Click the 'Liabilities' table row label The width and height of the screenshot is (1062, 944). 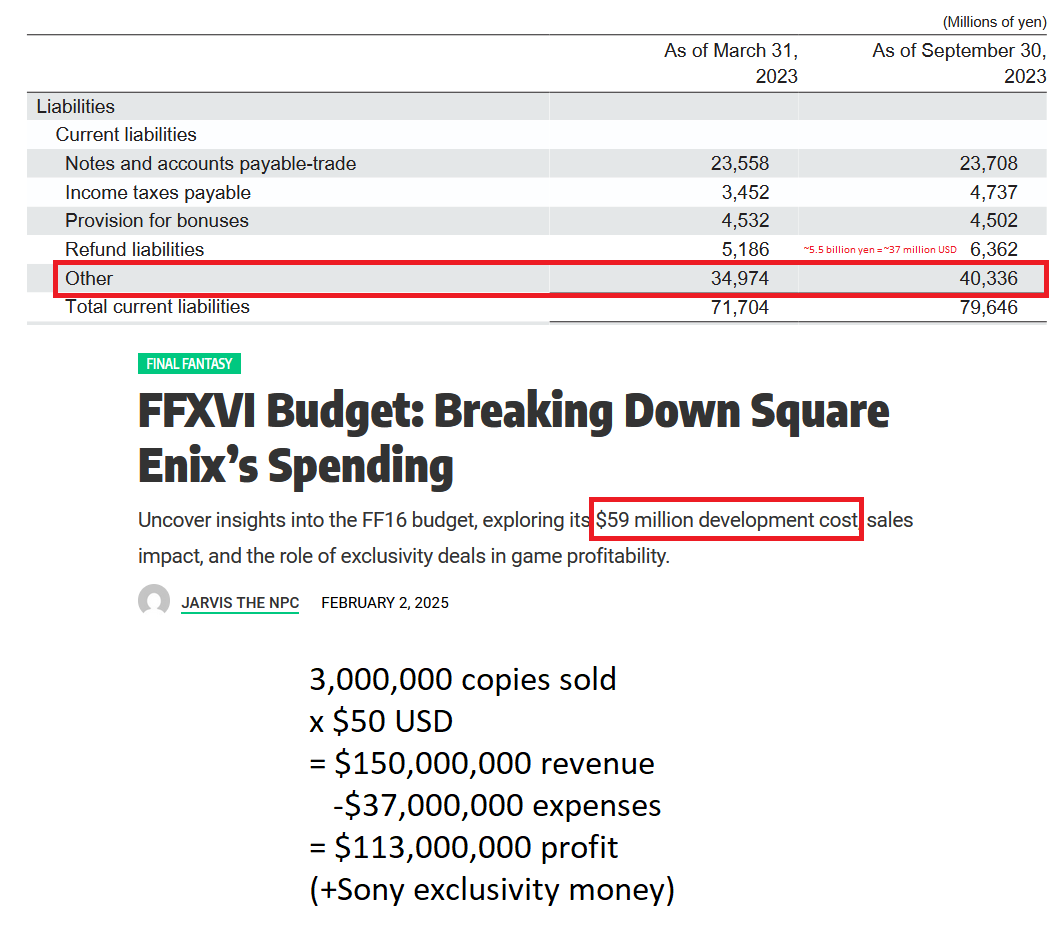click(x=76, y=106)
